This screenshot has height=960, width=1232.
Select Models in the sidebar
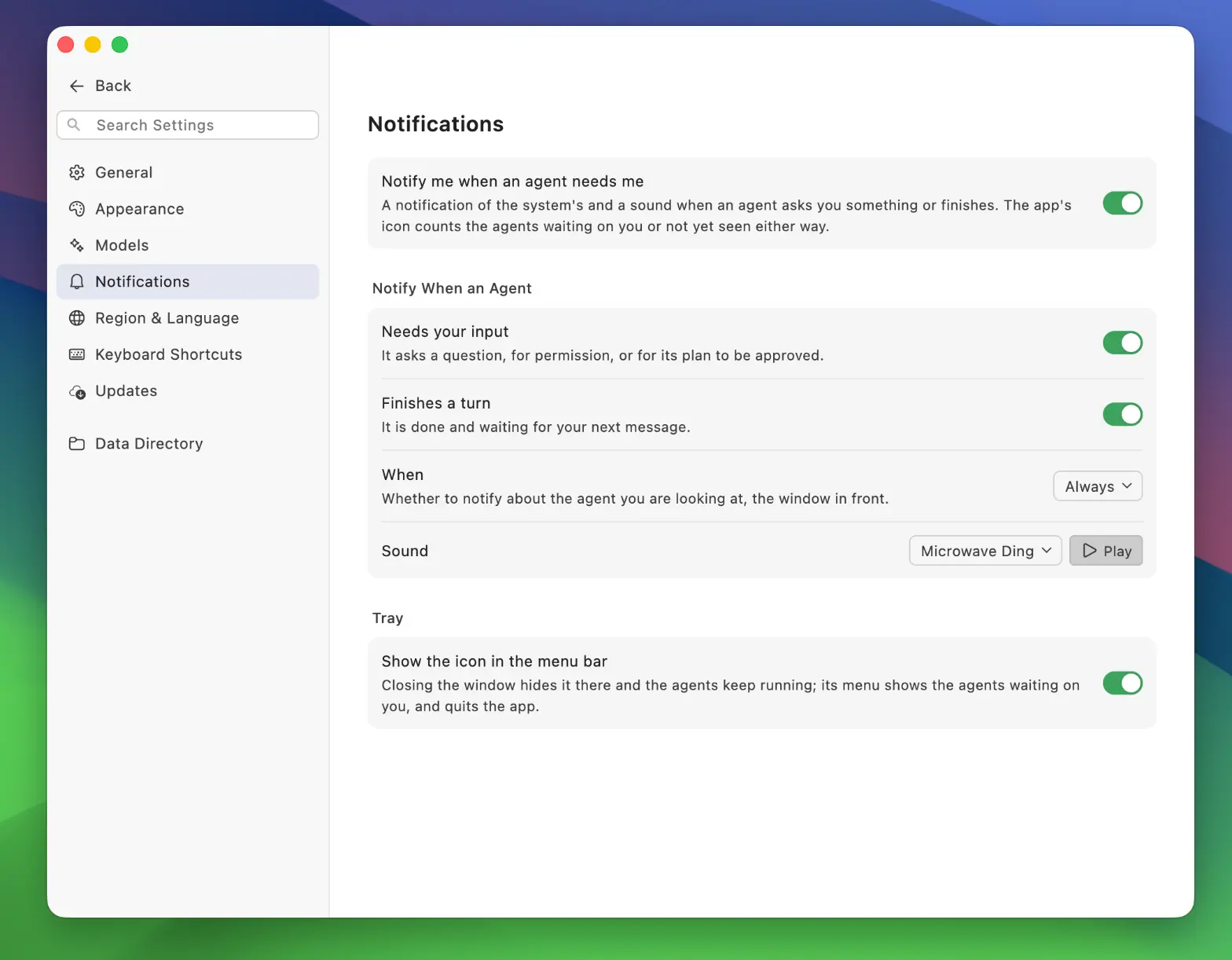[188, 245]
